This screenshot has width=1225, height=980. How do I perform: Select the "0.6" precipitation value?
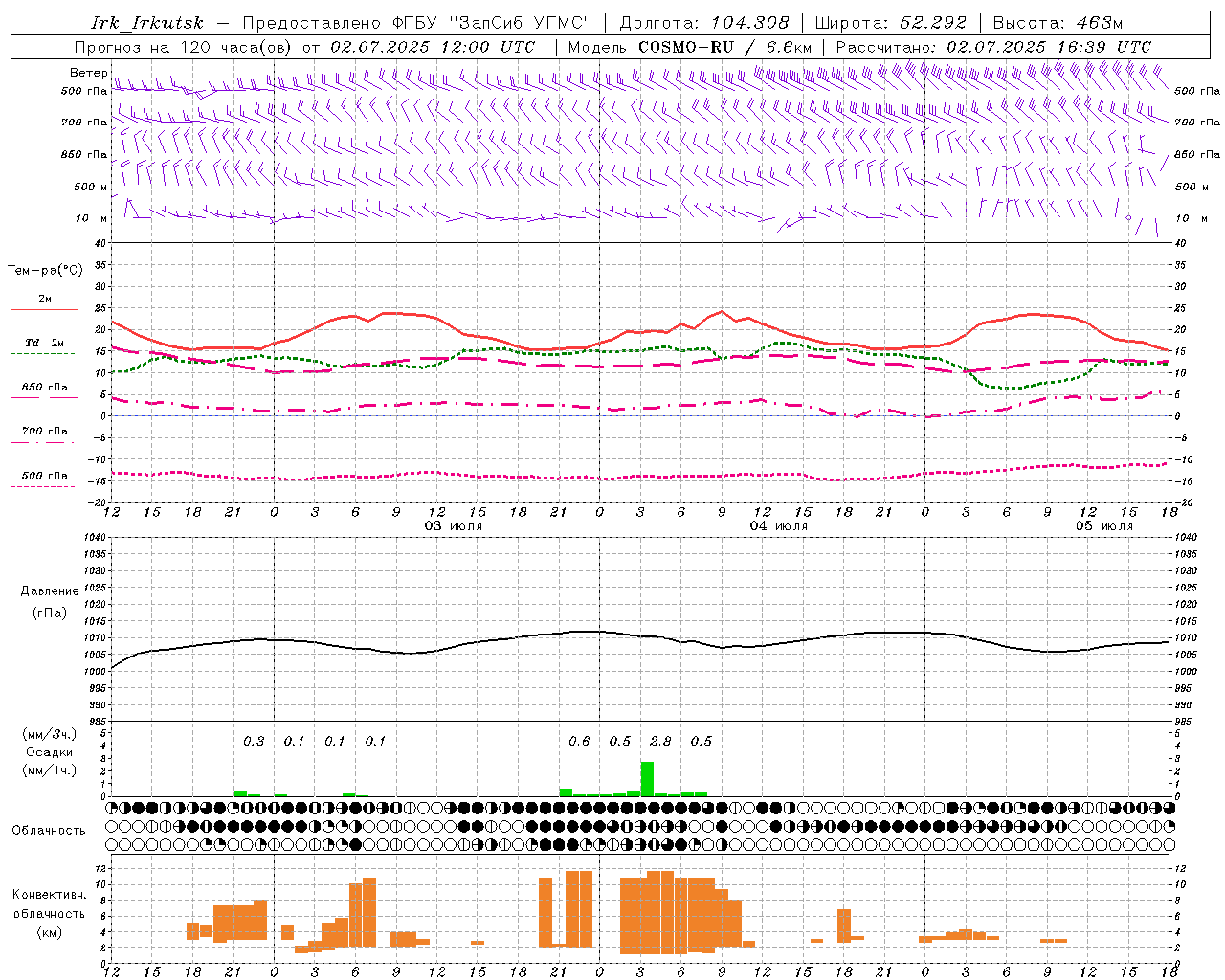pos(579,742)
